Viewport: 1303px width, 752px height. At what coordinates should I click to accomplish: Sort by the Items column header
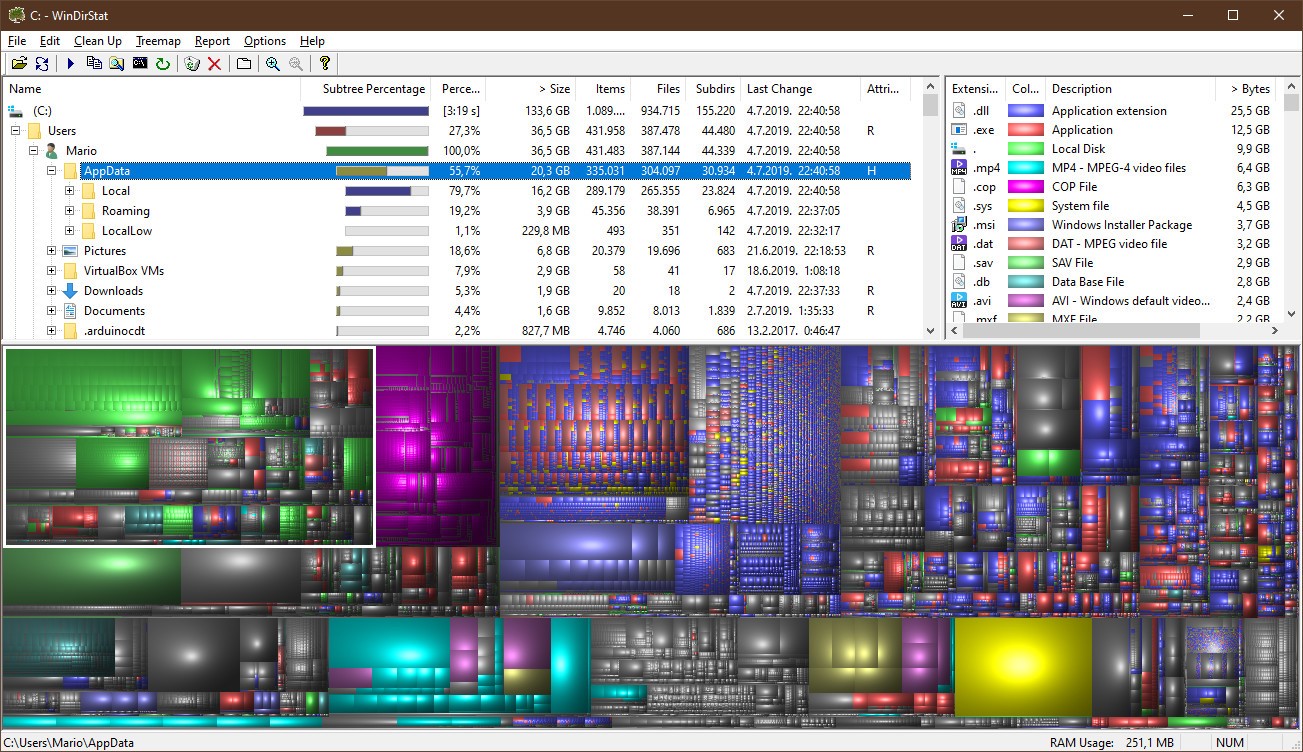pos(602,89)
